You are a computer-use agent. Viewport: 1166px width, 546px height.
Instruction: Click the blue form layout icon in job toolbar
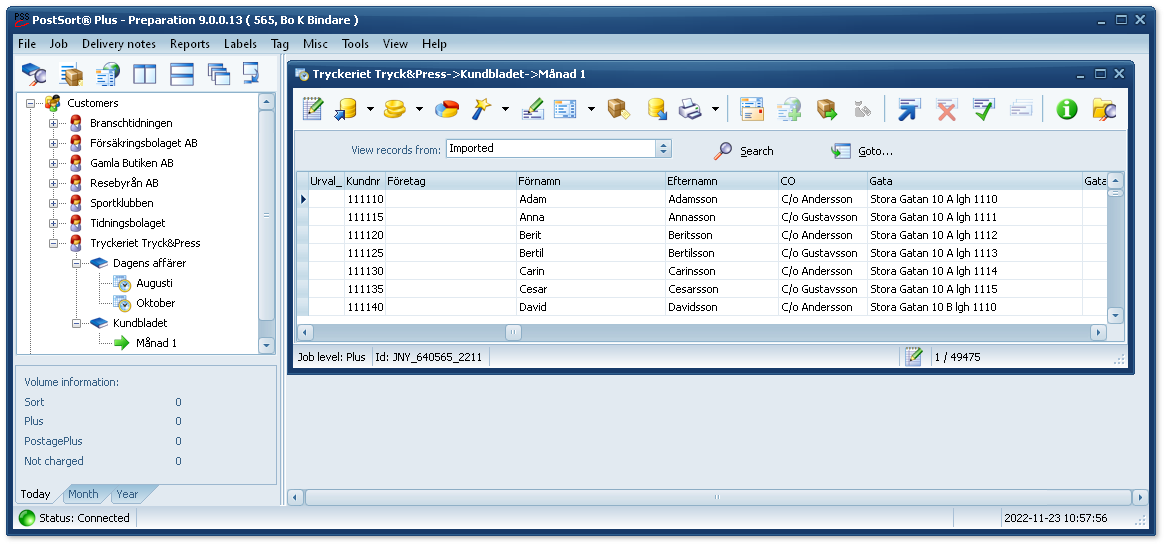coord(566,109)
